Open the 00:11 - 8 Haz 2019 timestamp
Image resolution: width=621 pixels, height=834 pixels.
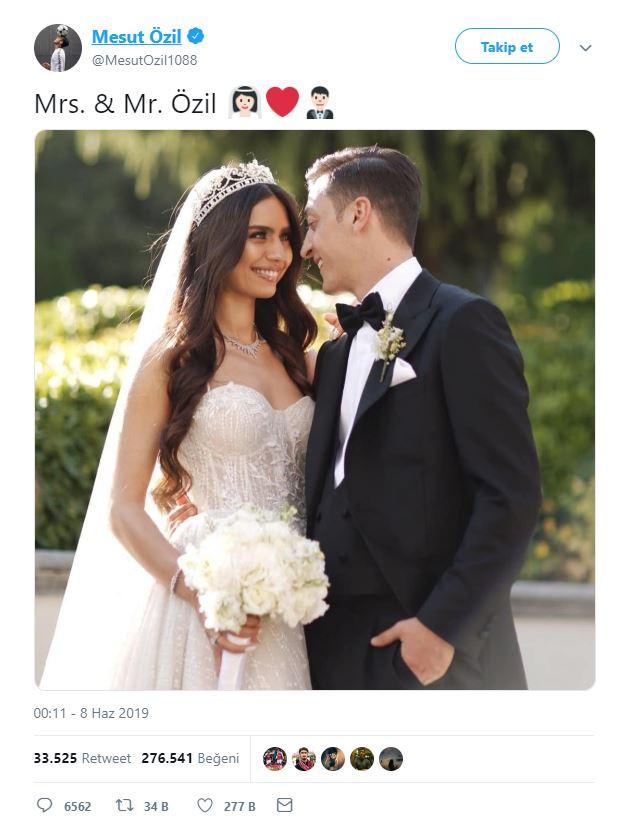coord(91,713)
